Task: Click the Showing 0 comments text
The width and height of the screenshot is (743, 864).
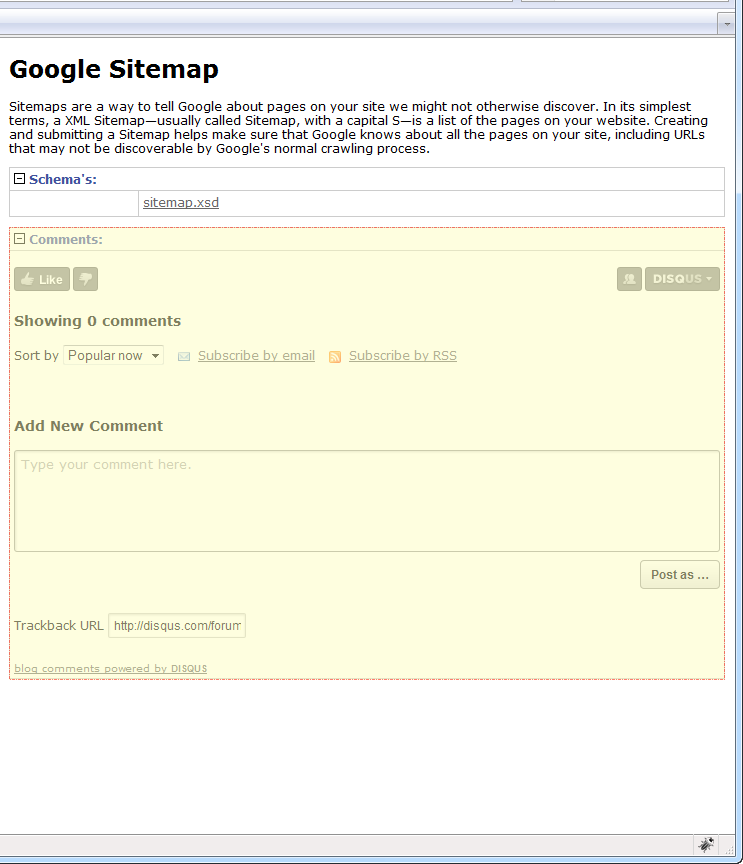Action: point(98,321)
